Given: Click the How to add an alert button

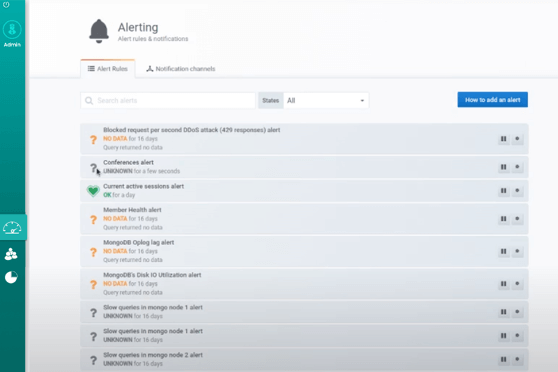Looking at the screenshot, I should point(493,100).
